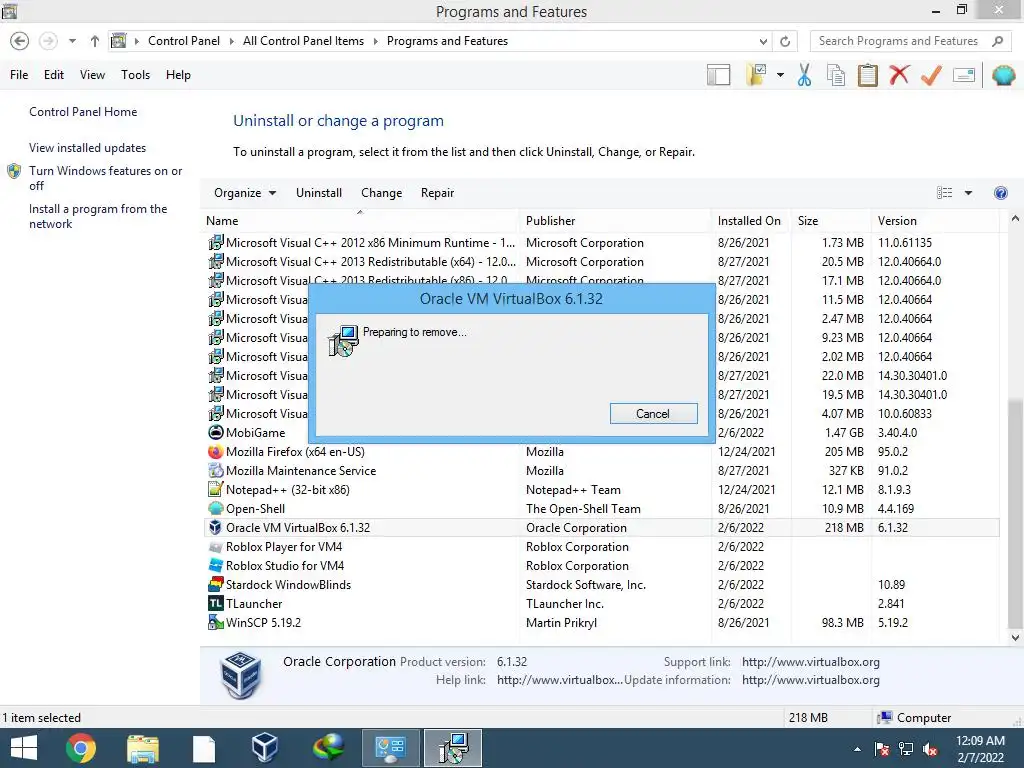Viewport: 1024px width, 768px height.
Task: Click the Uninstall command
Action: click(x=319, y=193)
